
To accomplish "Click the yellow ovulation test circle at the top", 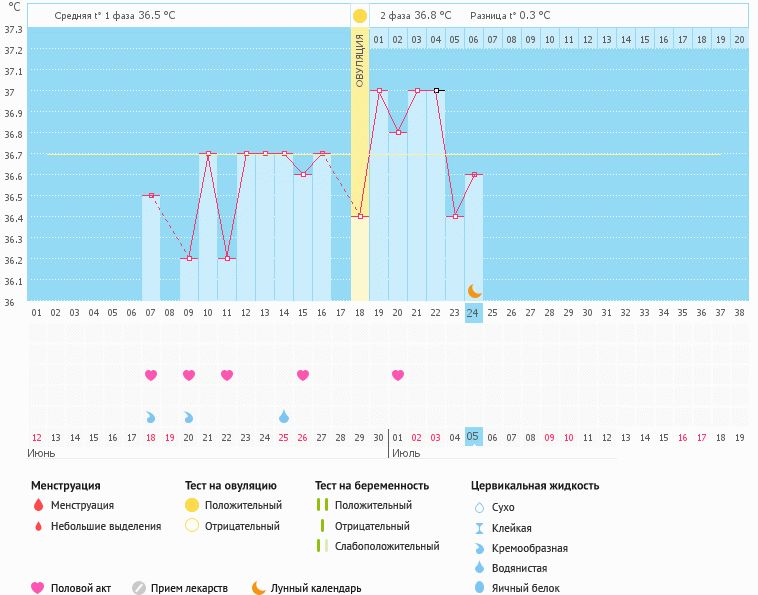I will pos(359,16).
